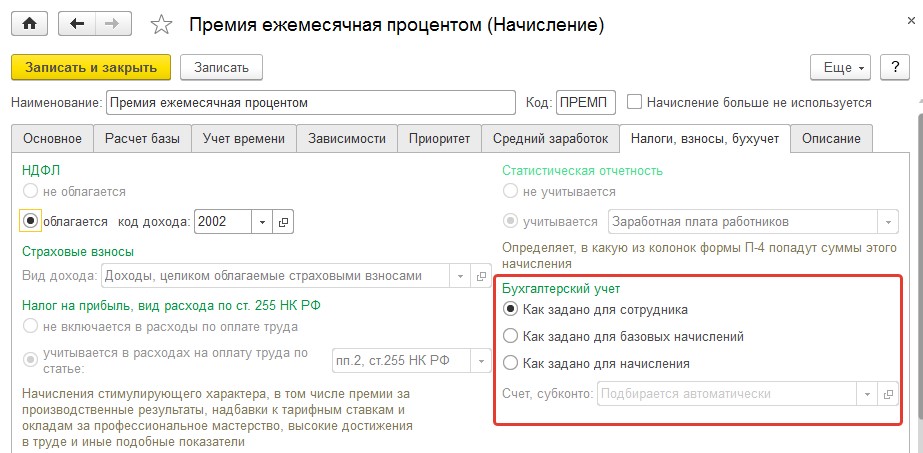Click Доходы, целиком облагаемые страховыми взносами field
Image resolution: width=923 pixels, height=453 pixels.
click(x=276, y=276)
